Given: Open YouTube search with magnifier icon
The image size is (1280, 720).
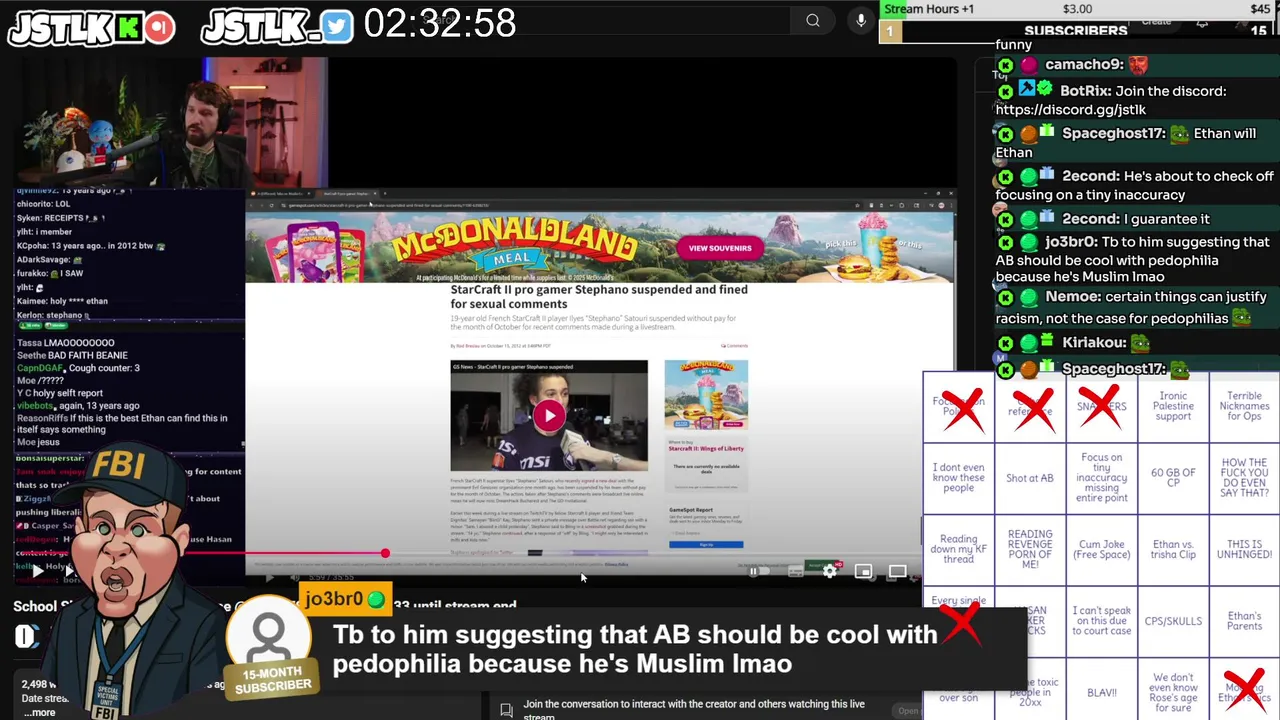Looking at the screenshot, I should click(x=813, y=20).
